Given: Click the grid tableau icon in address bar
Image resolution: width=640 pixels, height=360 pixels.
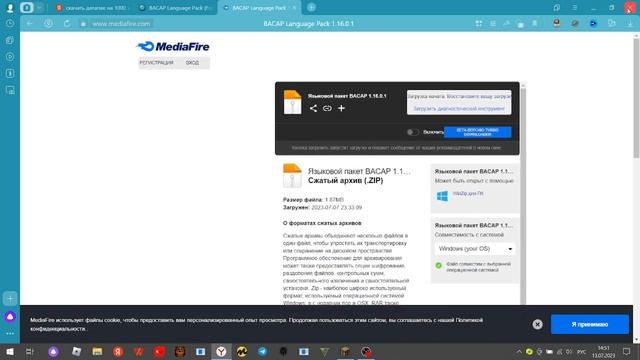Looking at the screenshot, I should click(479, 24).
